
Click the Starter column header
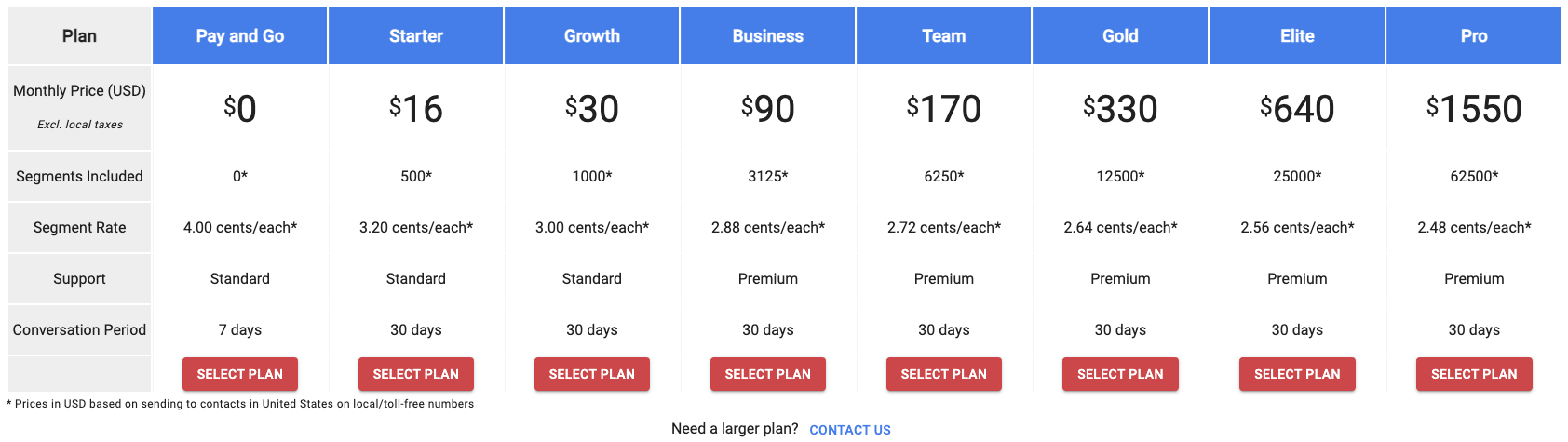(x=416, y=36)
